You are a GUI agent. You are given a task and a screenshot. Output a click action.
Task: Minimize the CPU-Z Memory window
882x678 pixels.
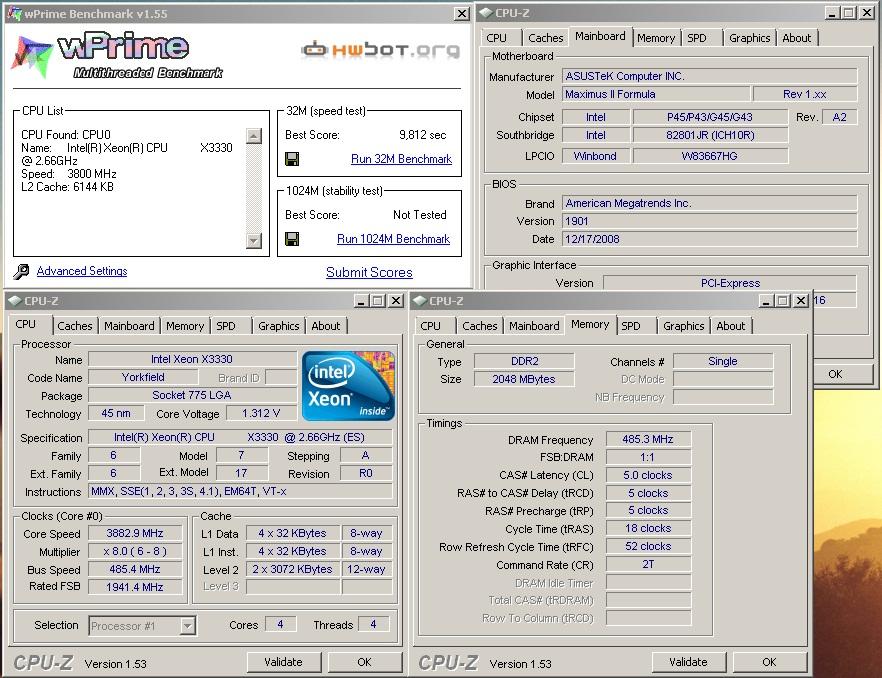click(766, 301)
